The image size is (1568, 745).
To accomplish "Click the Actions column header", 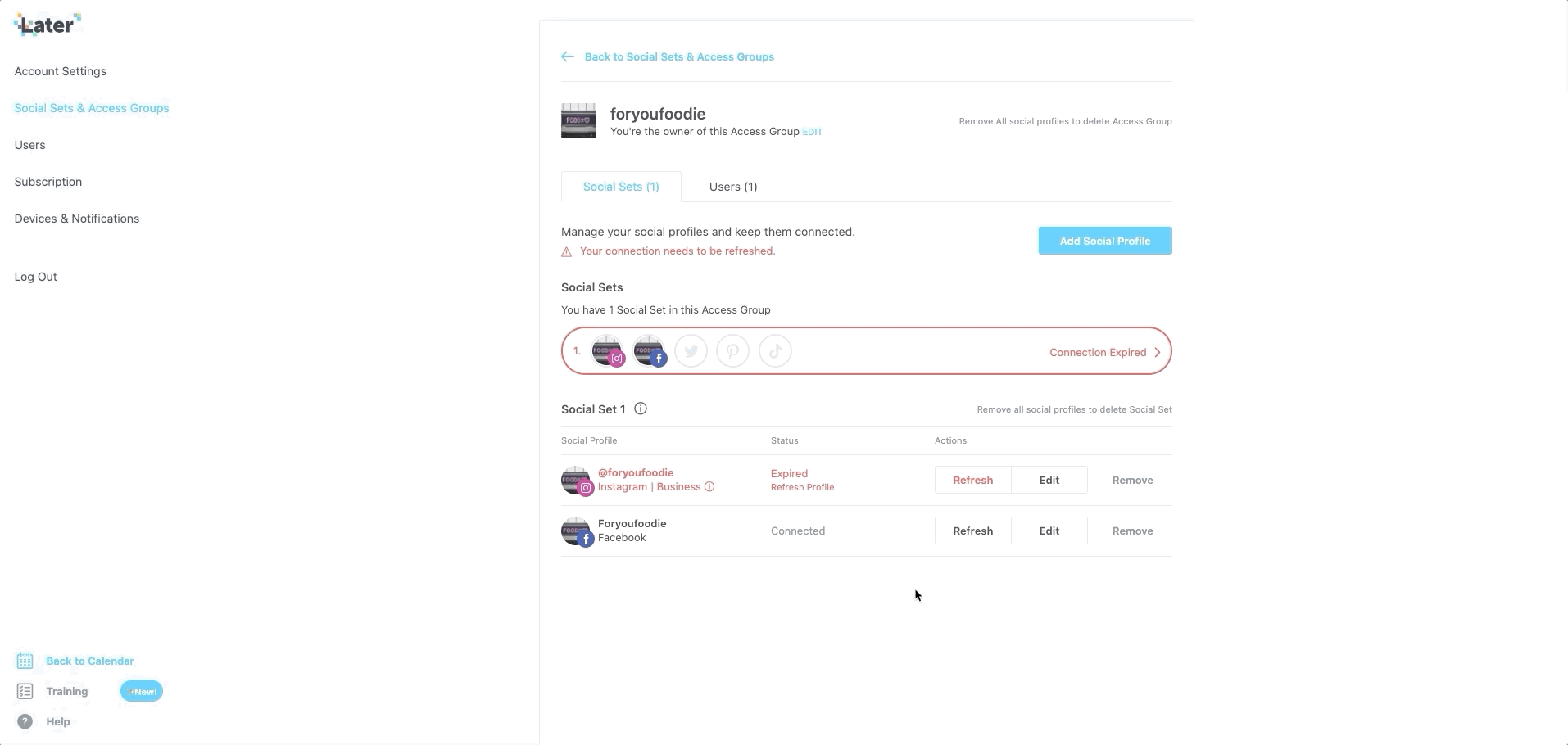I will click(x=950, y=440).
